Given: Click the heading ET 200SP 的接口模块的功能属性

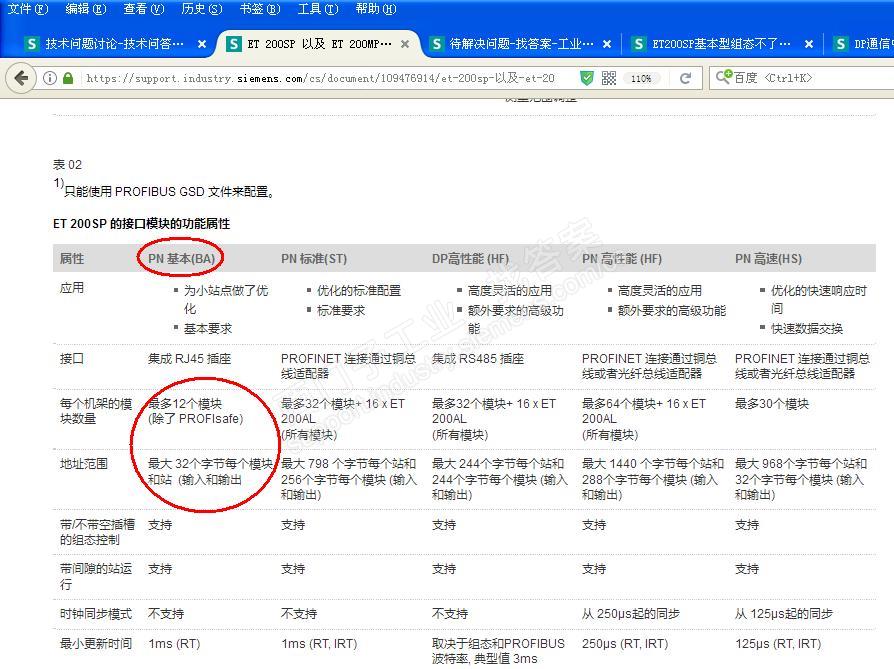Looking at the screenshot, I should [x=141, y=224].
